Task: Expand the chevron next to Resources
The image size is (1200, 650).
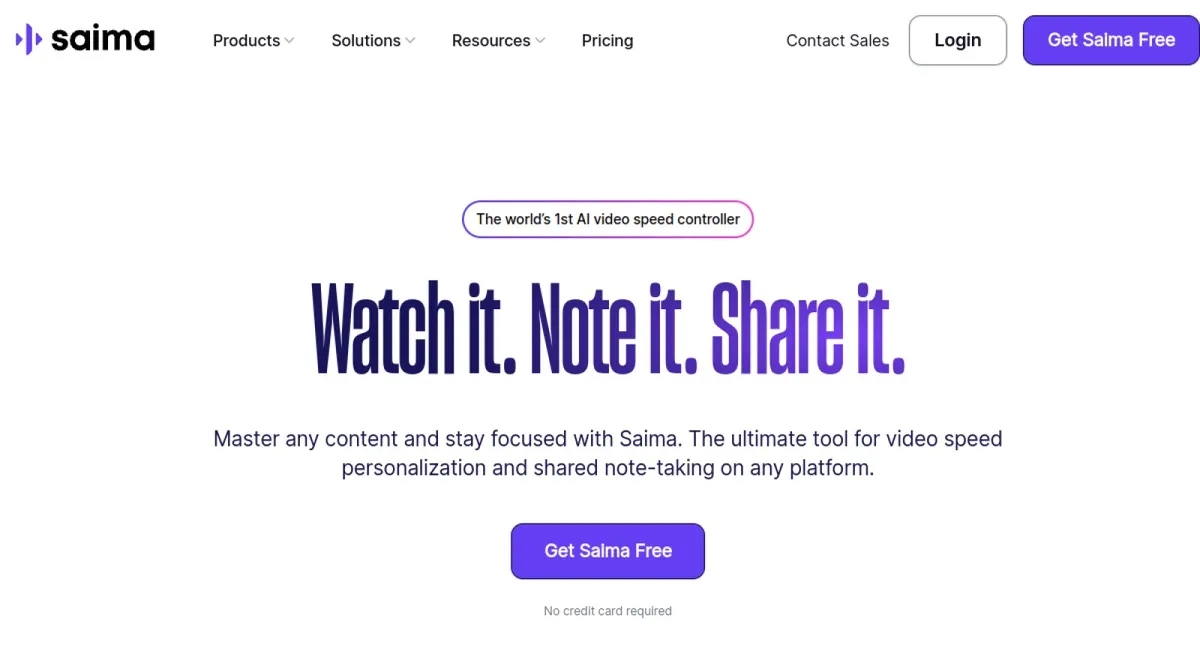Action: coord(540,41)
